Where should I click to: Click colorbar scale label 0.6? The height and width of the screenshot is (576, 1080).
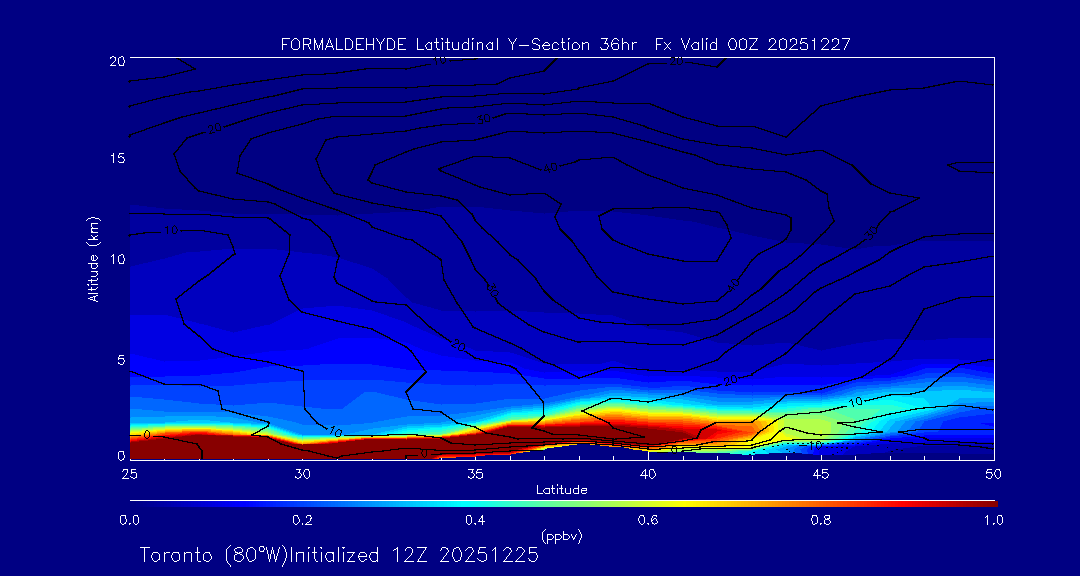[x=649, y=520]
